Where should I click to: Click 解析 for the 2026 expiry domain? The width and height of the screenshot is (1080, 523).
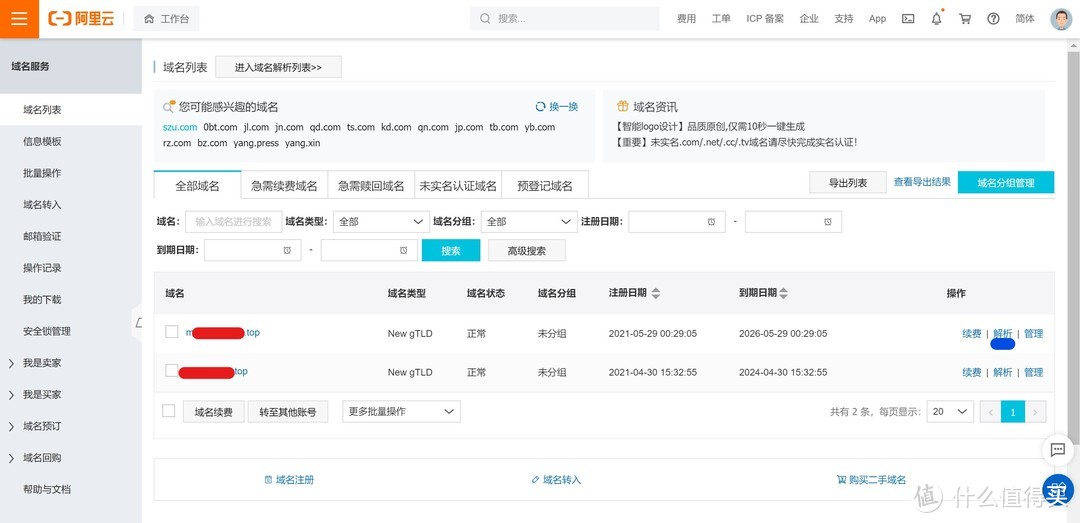1003,334
